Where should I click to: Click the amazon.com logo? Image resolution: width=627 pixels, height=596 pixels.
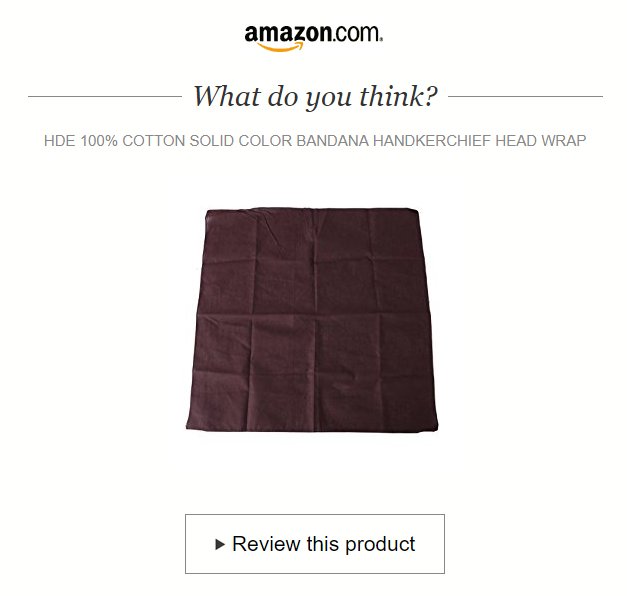pos(314,38)
